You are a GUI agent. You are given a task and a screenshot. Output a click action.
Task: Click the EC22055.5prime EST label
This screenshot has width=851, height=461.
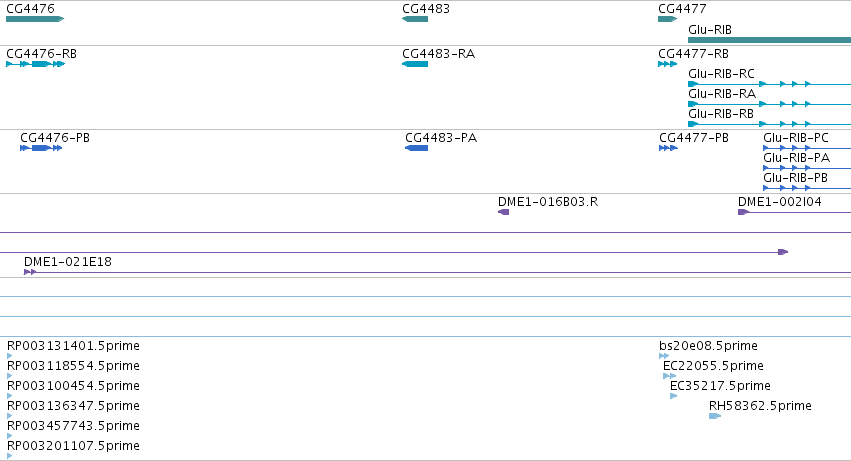[x=713, y=366]
